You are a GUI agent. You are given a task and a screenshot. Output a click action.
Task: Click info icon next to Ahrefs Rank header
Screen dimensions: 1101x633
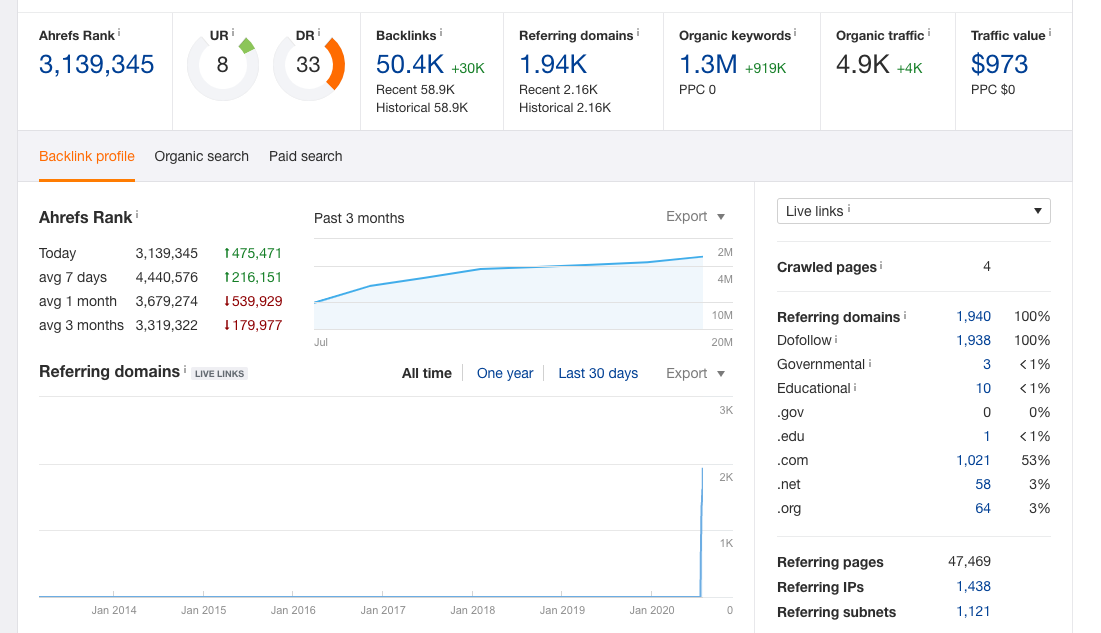119,32
